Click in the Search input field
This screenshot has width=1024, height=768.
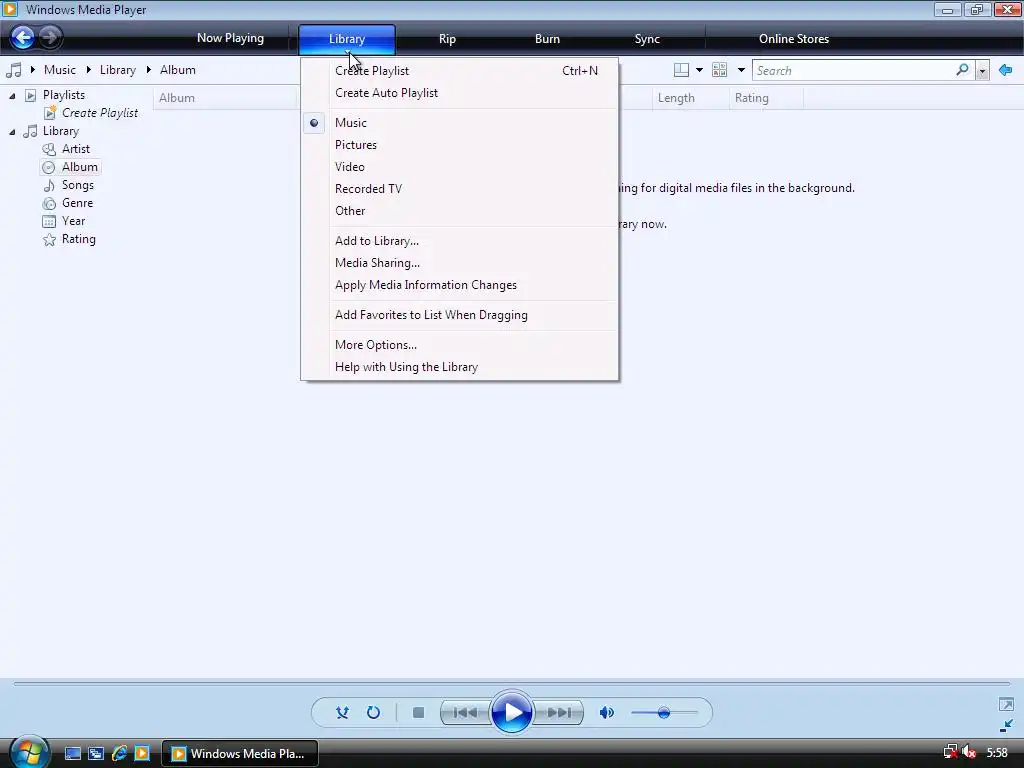tap(853, 71)
